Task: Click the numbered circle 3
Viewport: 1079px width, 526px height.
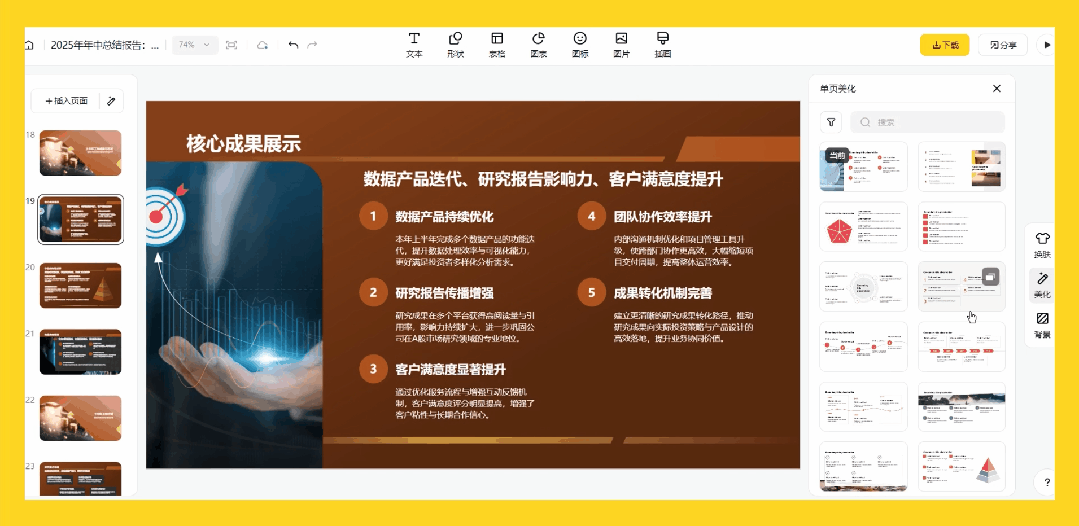Action: point(373,369)
